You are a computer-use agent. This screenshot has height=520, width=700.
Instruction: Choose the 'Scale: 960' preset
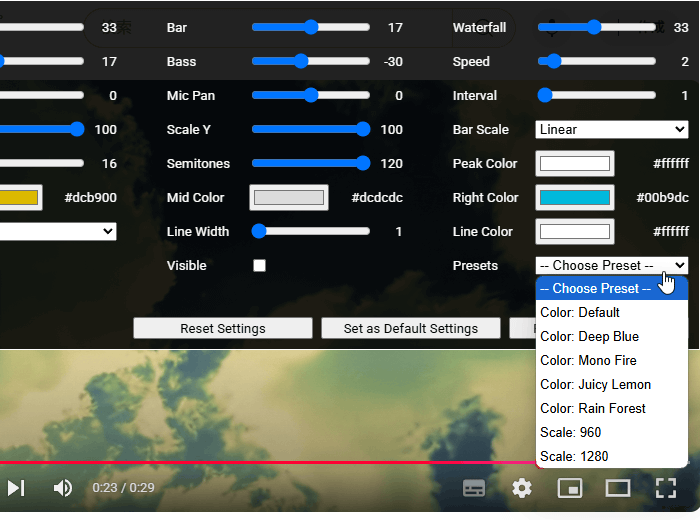(x=612, y=433)
